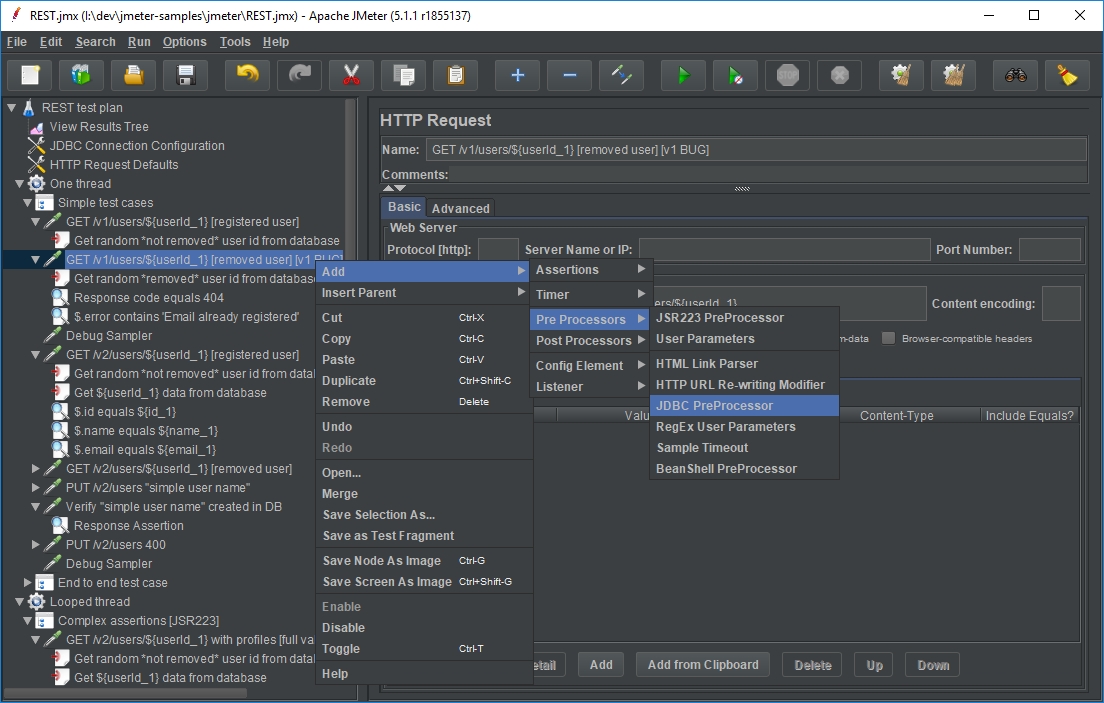Click the Add from Clipboard button

pos(703,665)
